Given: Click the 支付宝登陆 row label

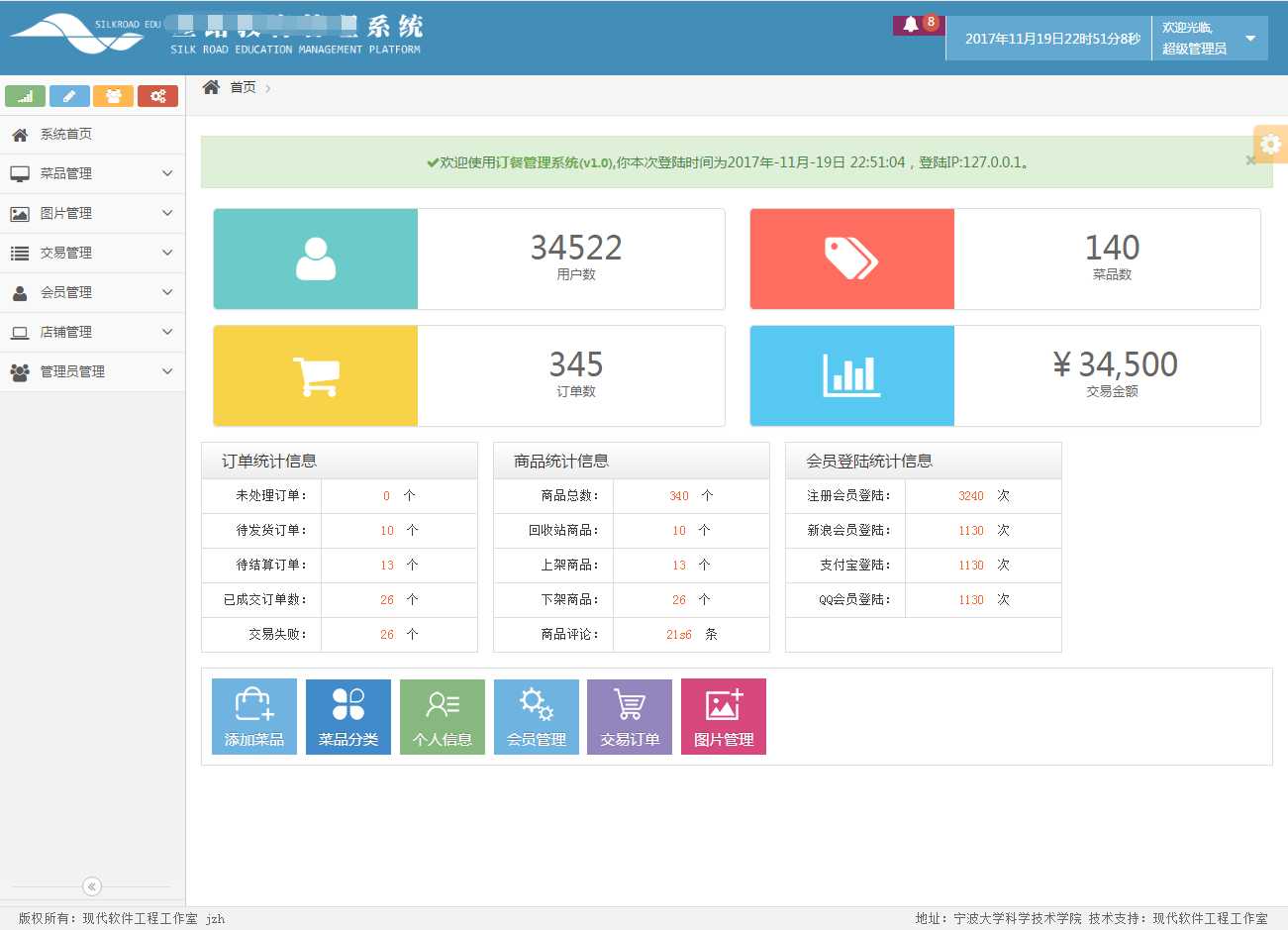Looking at the screenshot, I should point(855,566).
